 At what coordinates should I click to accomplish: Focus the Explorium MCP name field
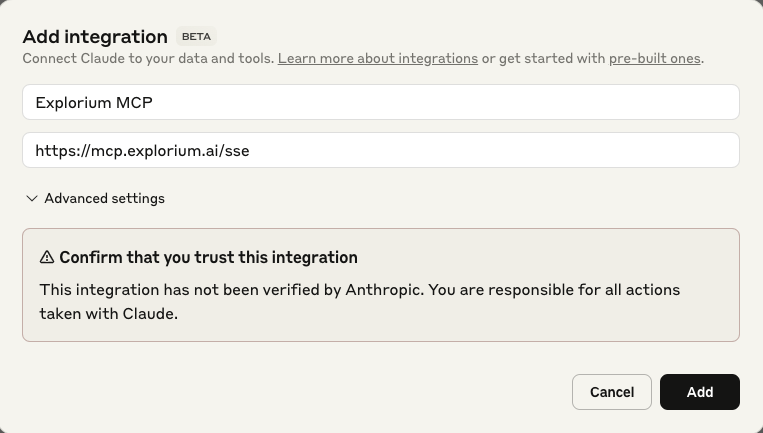point(381,102)
